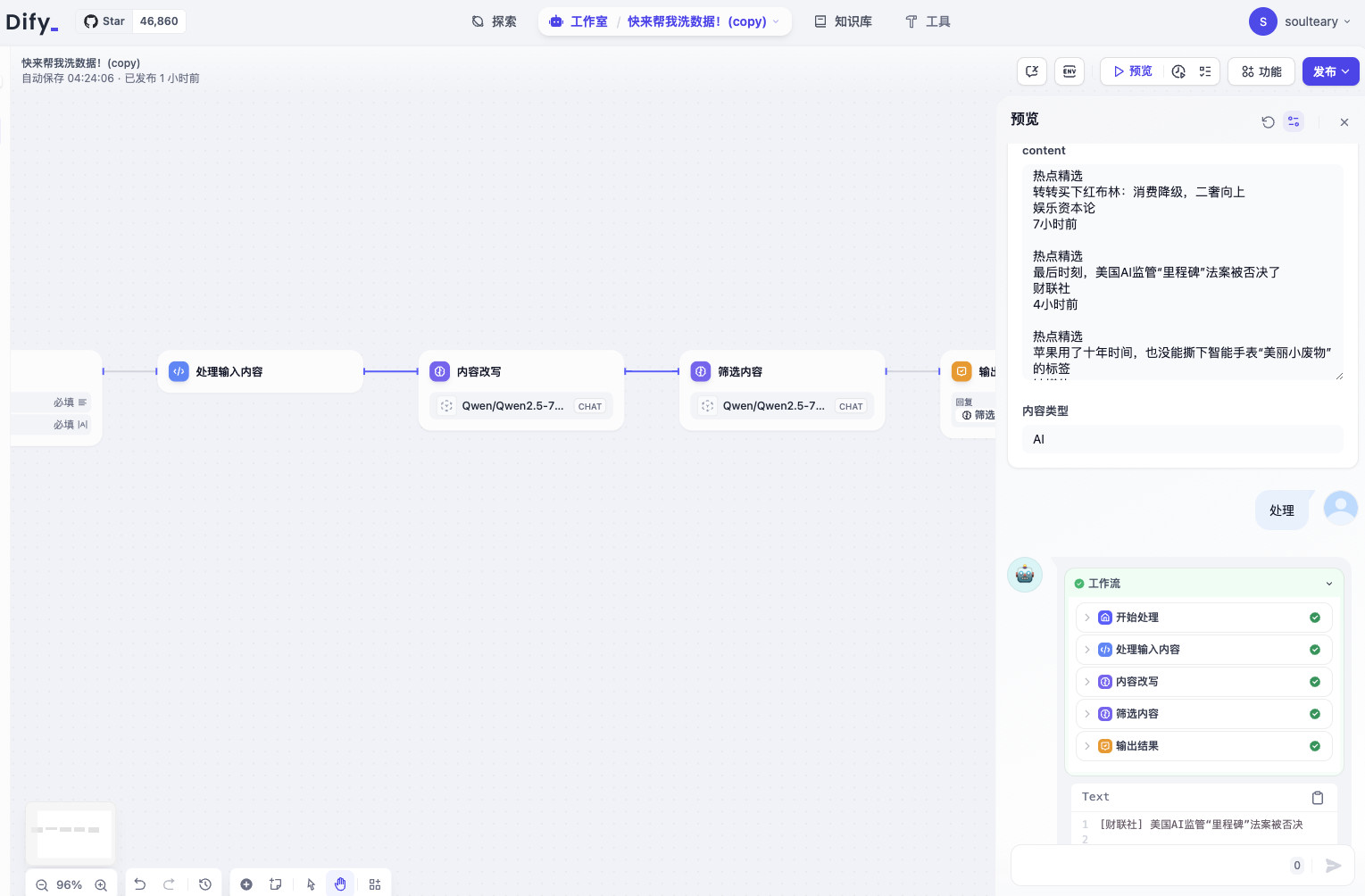This screenshot has width=1365, height=896.
Task: Click the chat message input box
Action: (x=1152, y=865)
